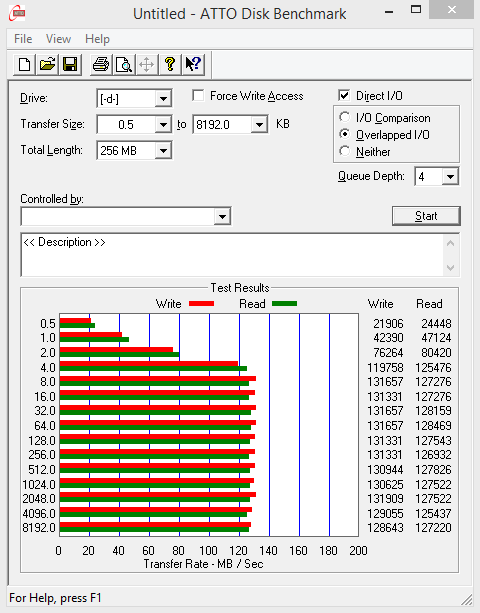Select the Overlapped I/O radio button
The height and width of the screenshot is (613, 480).
point(344,134)
